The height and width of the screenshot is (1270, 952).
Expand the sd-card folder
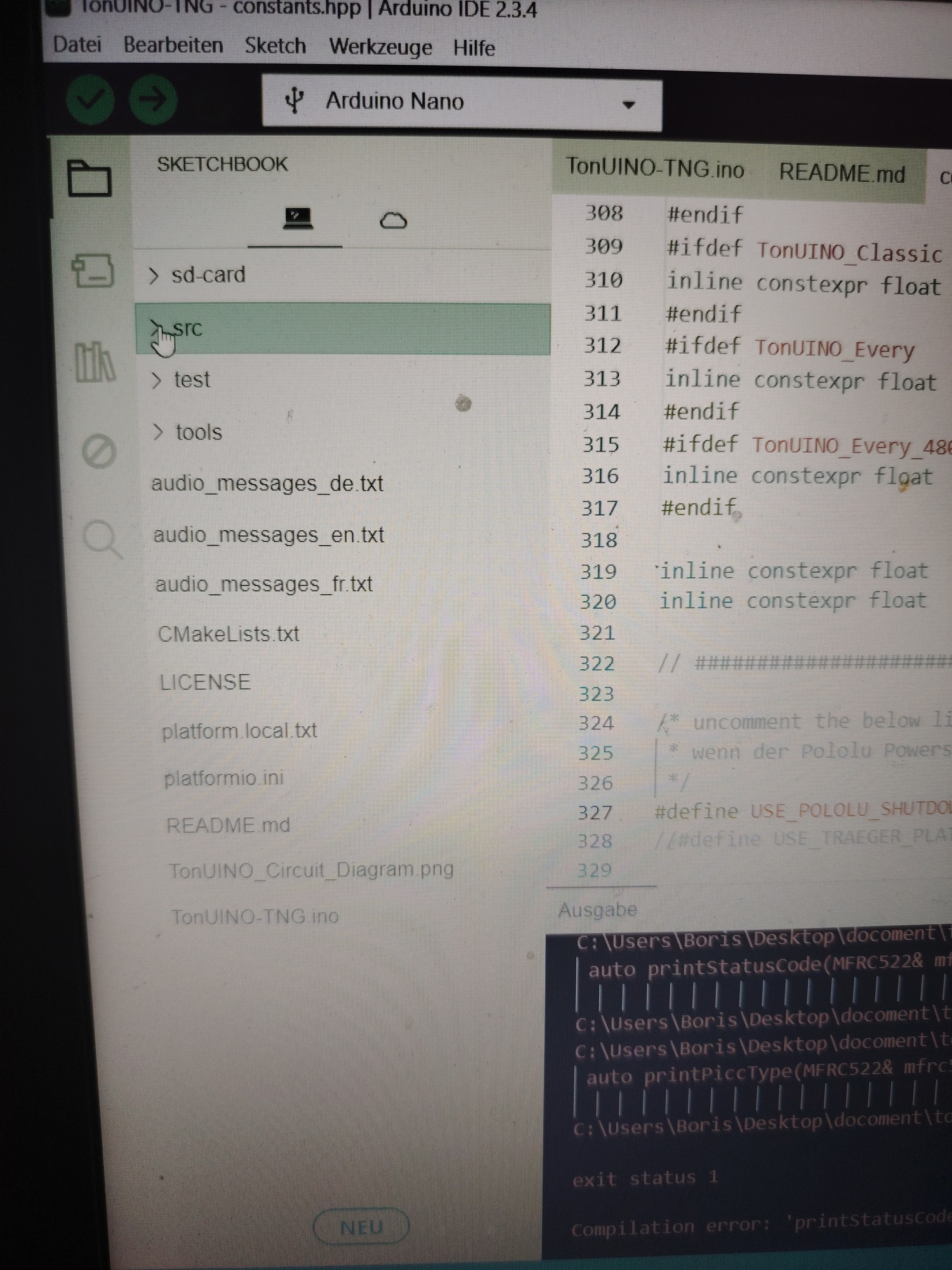[x=208, y=275]
